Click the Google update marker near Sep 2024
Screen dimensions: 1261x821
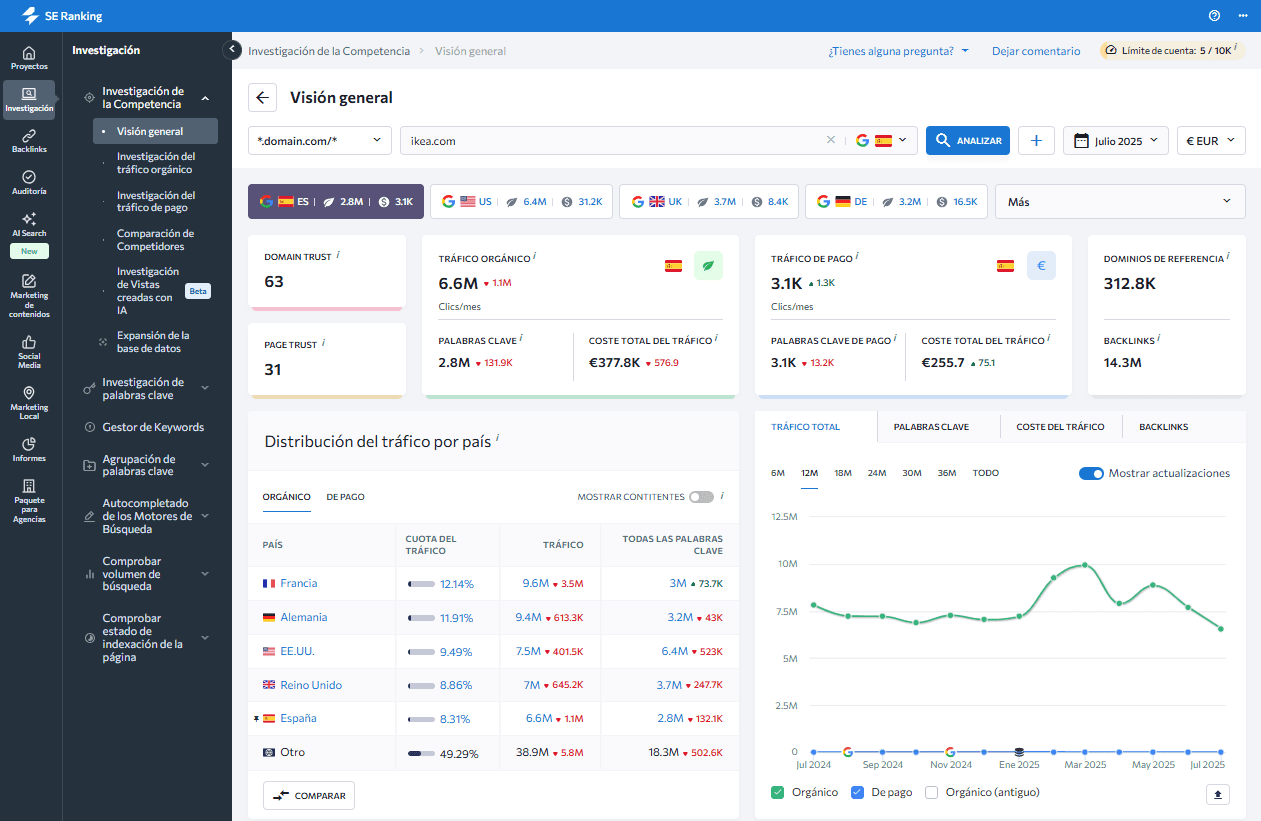coord(847,751)
